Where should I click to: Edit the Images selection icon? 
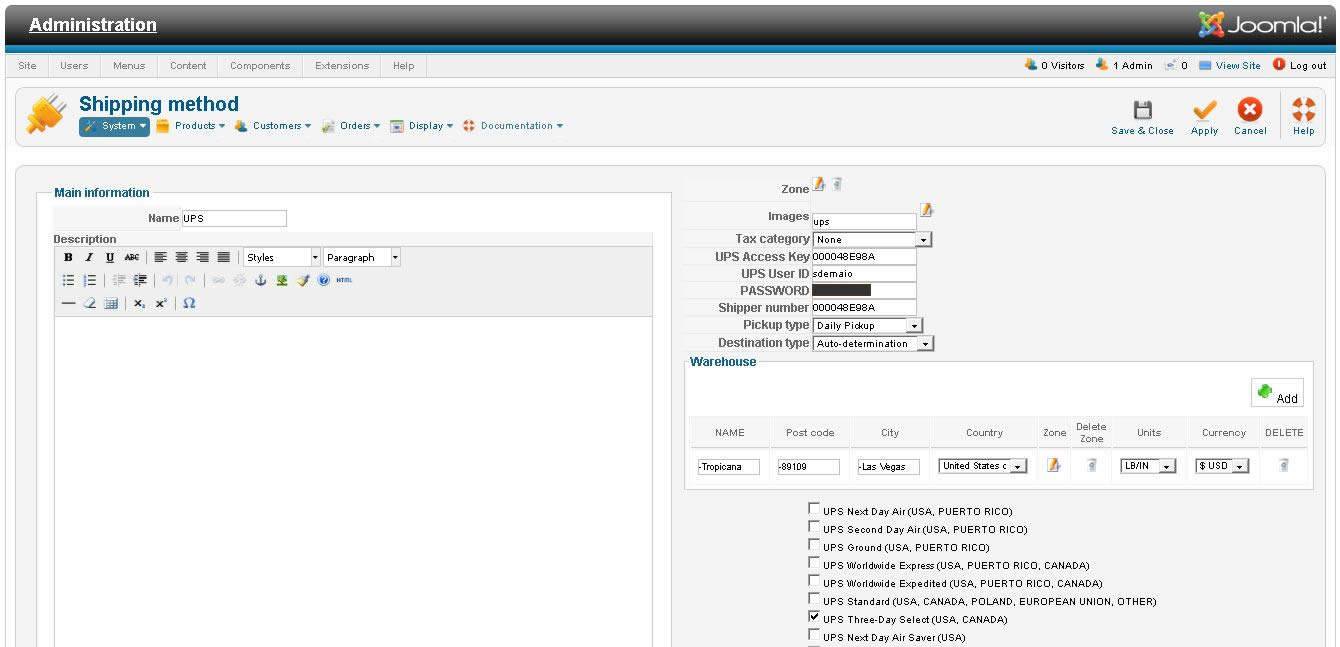pyautogui.click(x=926, y=209)
